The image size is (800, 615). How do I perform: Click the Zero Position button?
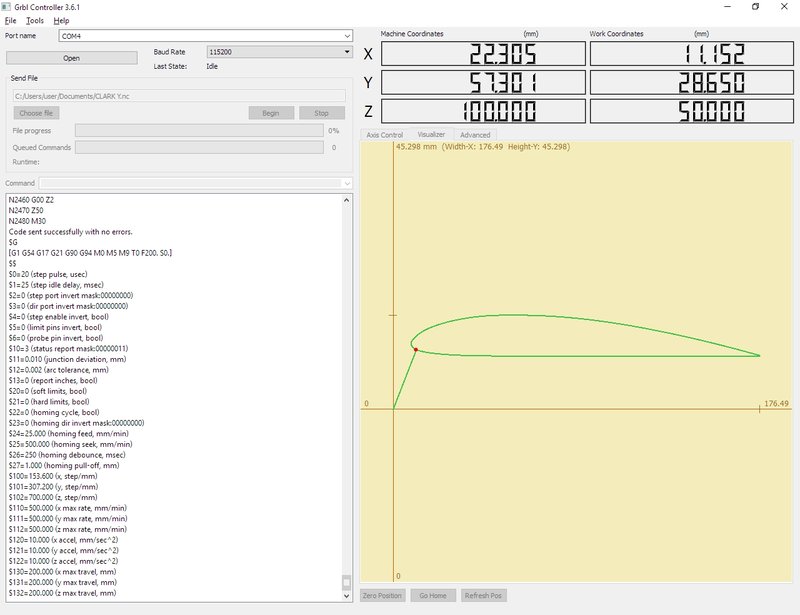pos(382,596)
